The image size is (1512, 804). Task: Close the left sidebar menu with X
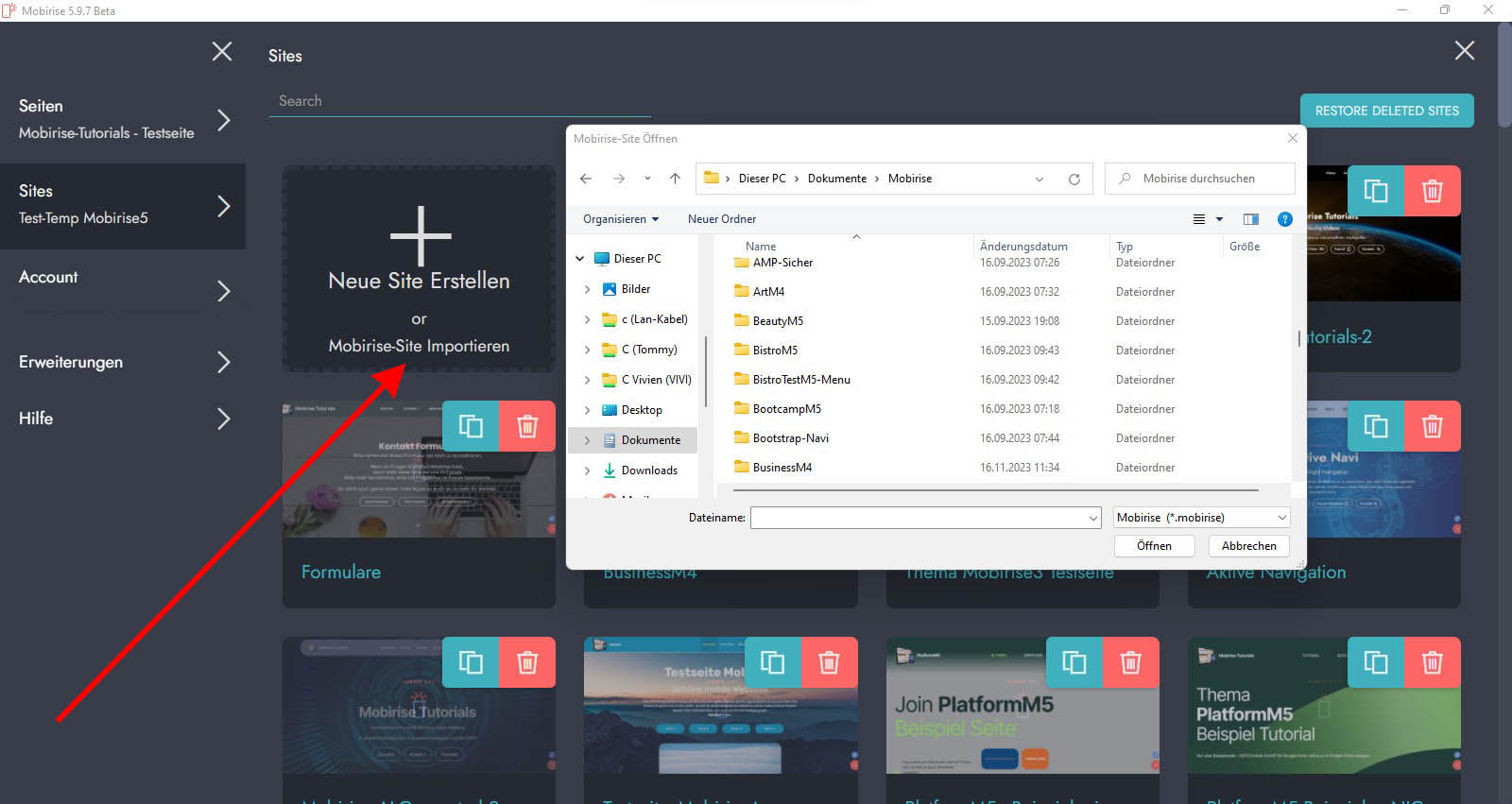pos(222,51)
